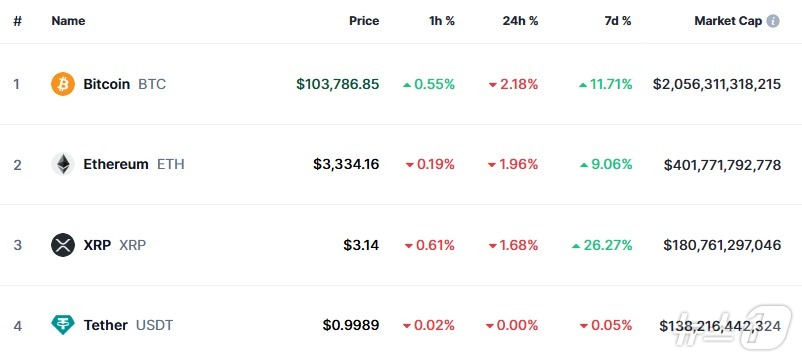Click Bitcoin's green 1h up arrow
Viewport: 802px width, 362px height.
(407, 85)
